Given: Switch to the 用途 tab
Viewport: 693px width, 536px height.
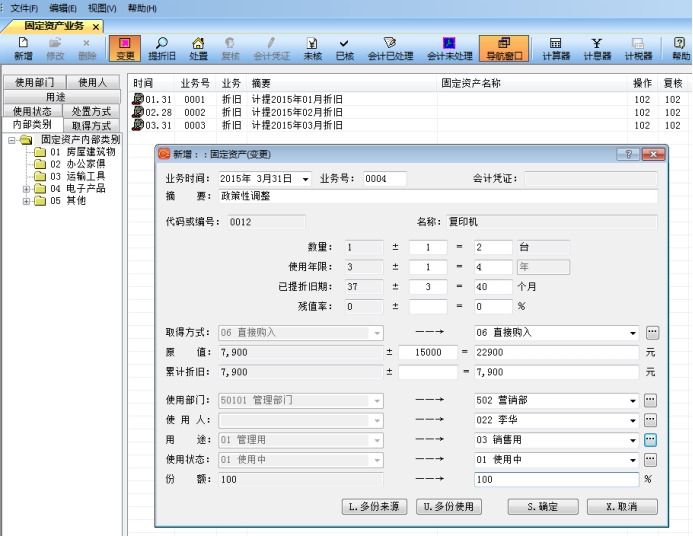Looking at the screenshot, I should [x=62, y=97].
